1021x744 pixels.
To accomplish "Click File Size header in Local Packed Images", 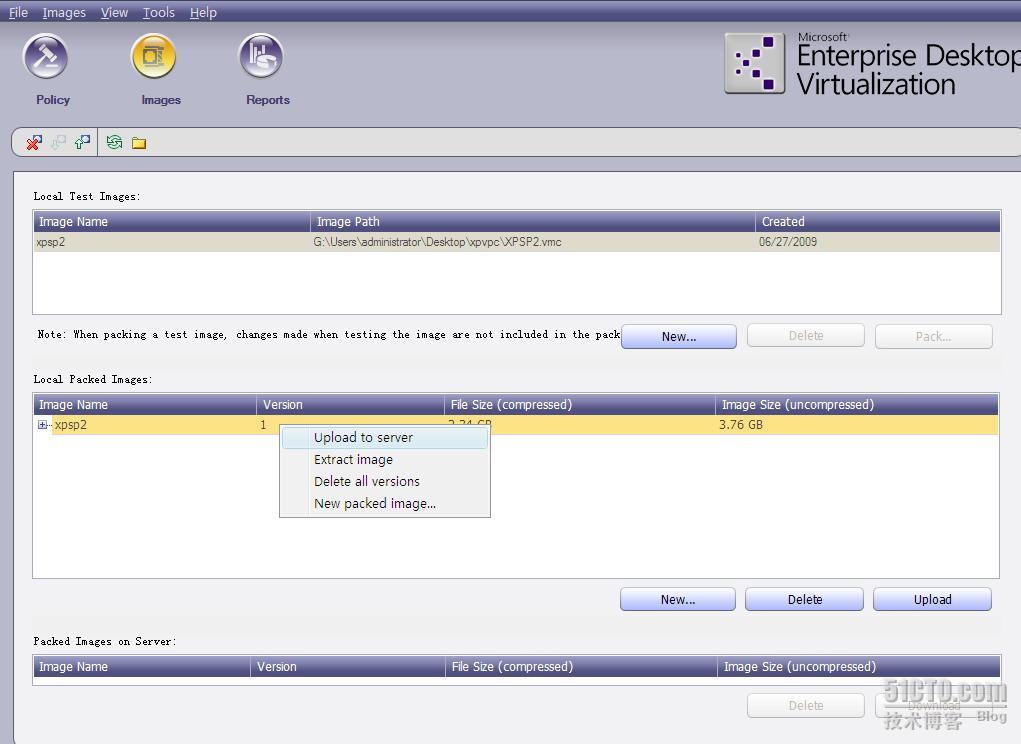I will pyautogui.click(x=580, y=405).
